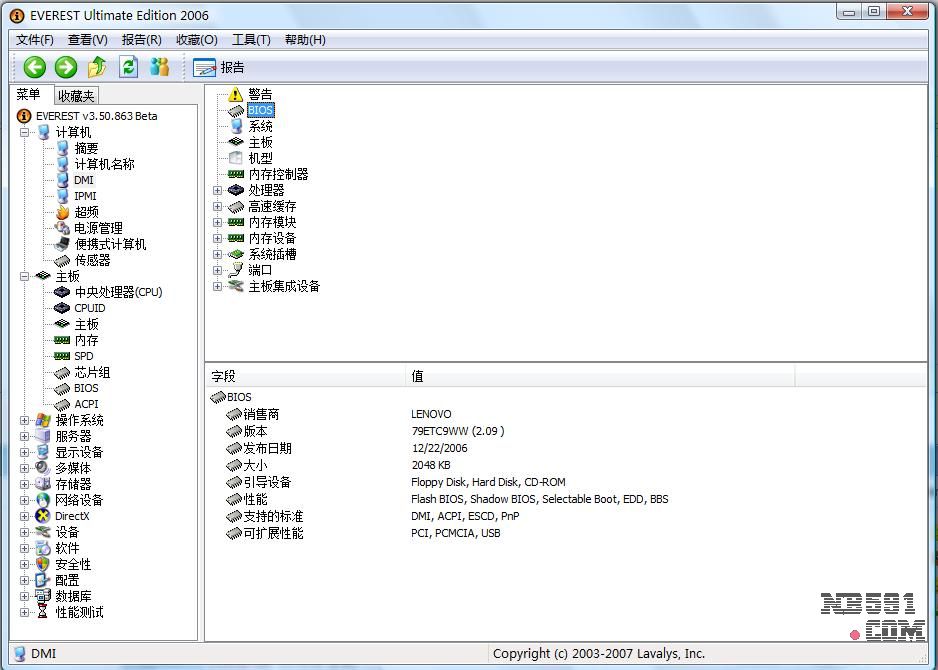Image resolution: width=938 pixels, height=670 pixels.
Task: Select 中央处理器(CPU) in the left tree
Action: (x=117, y=292)
